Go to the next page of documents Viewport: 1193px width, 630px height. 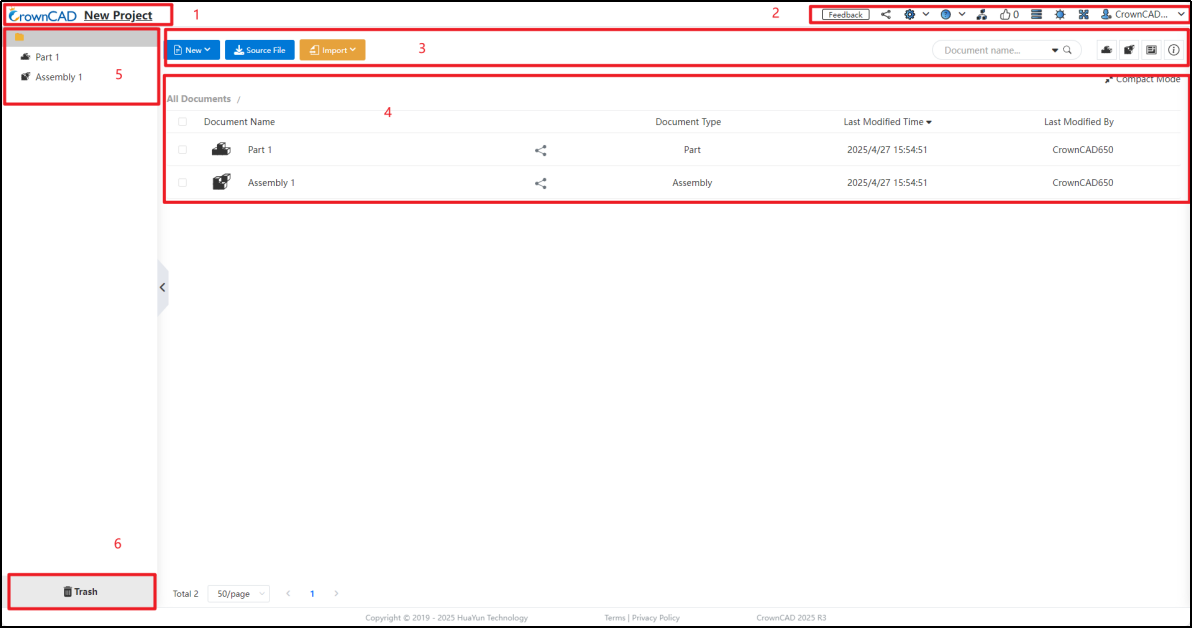click(x=336, y=593)
